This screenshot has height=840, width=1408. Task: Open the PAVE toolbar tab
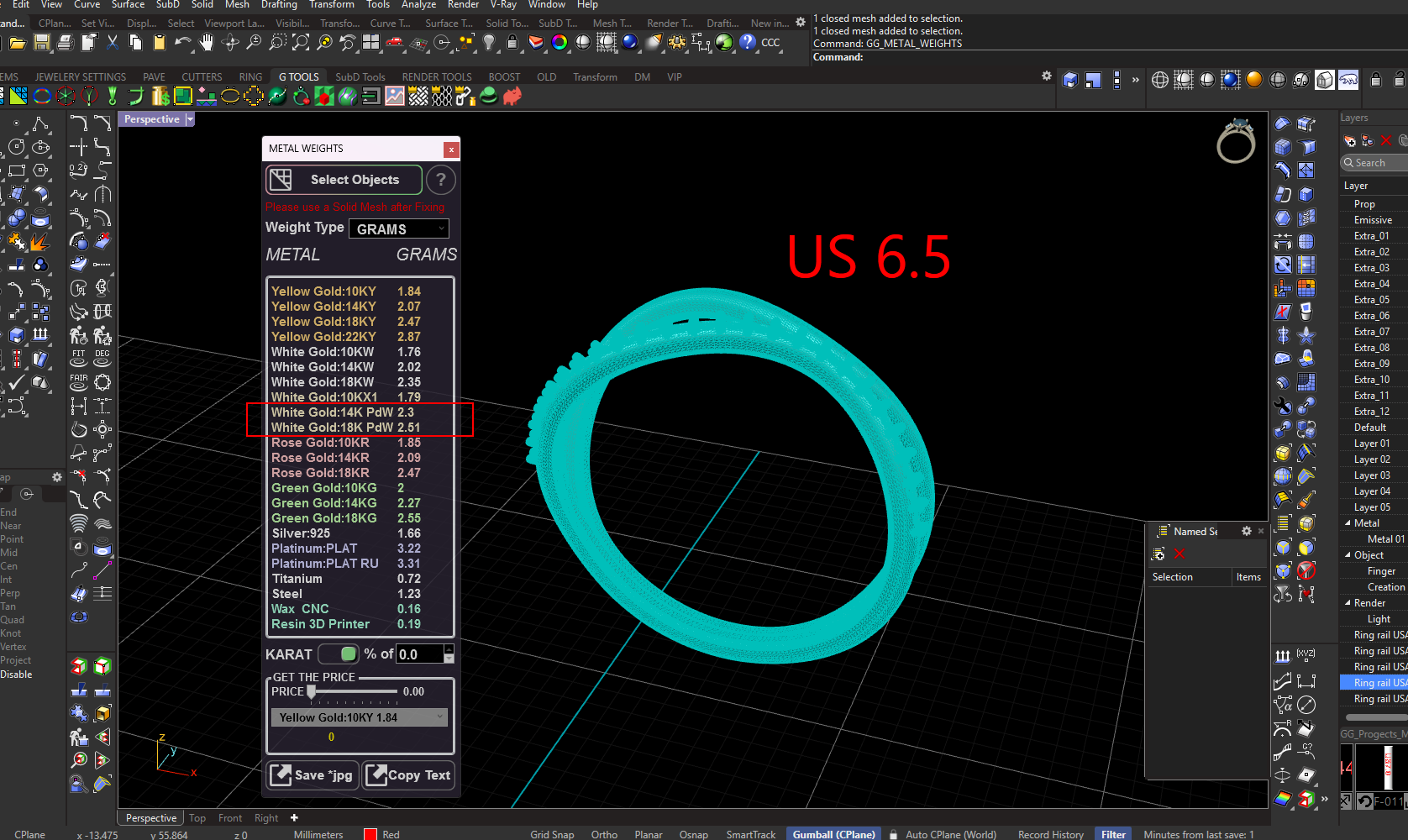pos(155,76)
